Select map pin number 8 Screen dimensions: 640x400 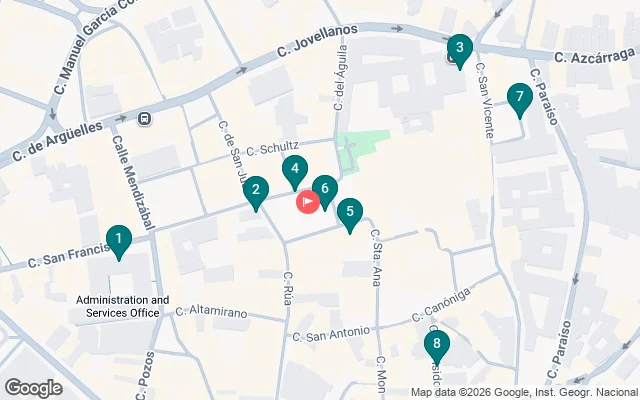click(437, 348)
